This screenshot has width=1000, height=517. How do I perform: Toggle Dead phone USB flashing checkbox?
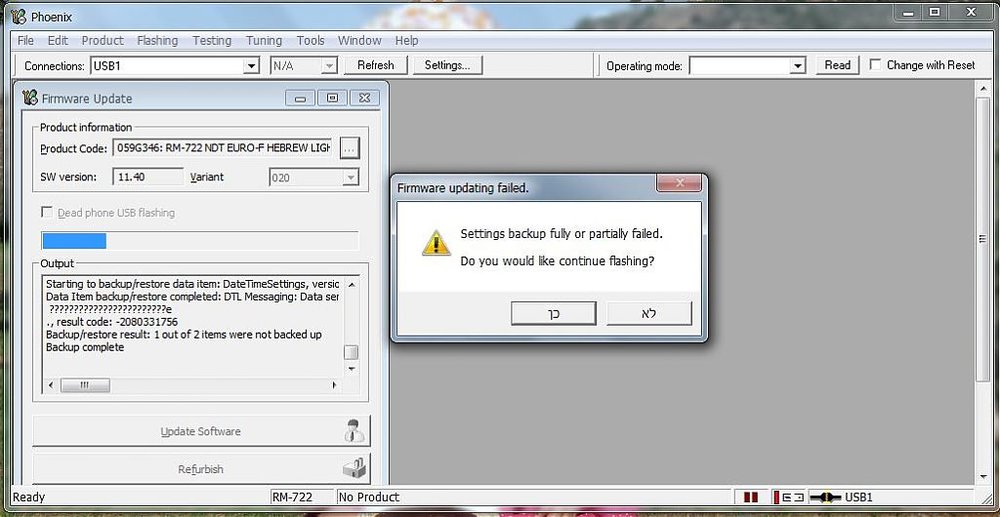[x=47, y=212]
